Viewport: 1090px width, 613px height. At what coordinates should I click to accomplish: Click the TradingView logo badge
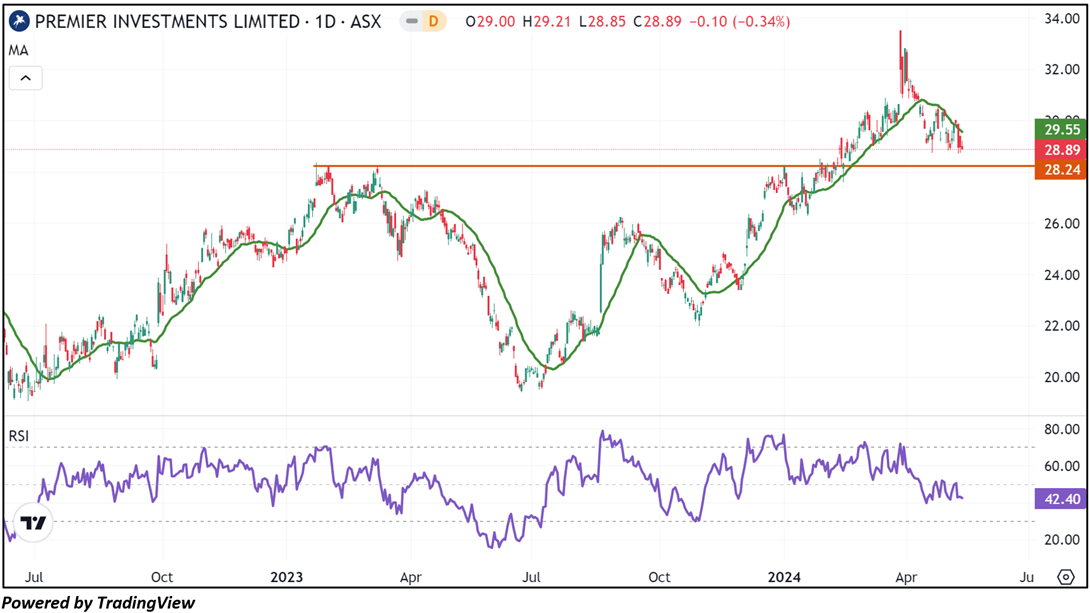33,523
